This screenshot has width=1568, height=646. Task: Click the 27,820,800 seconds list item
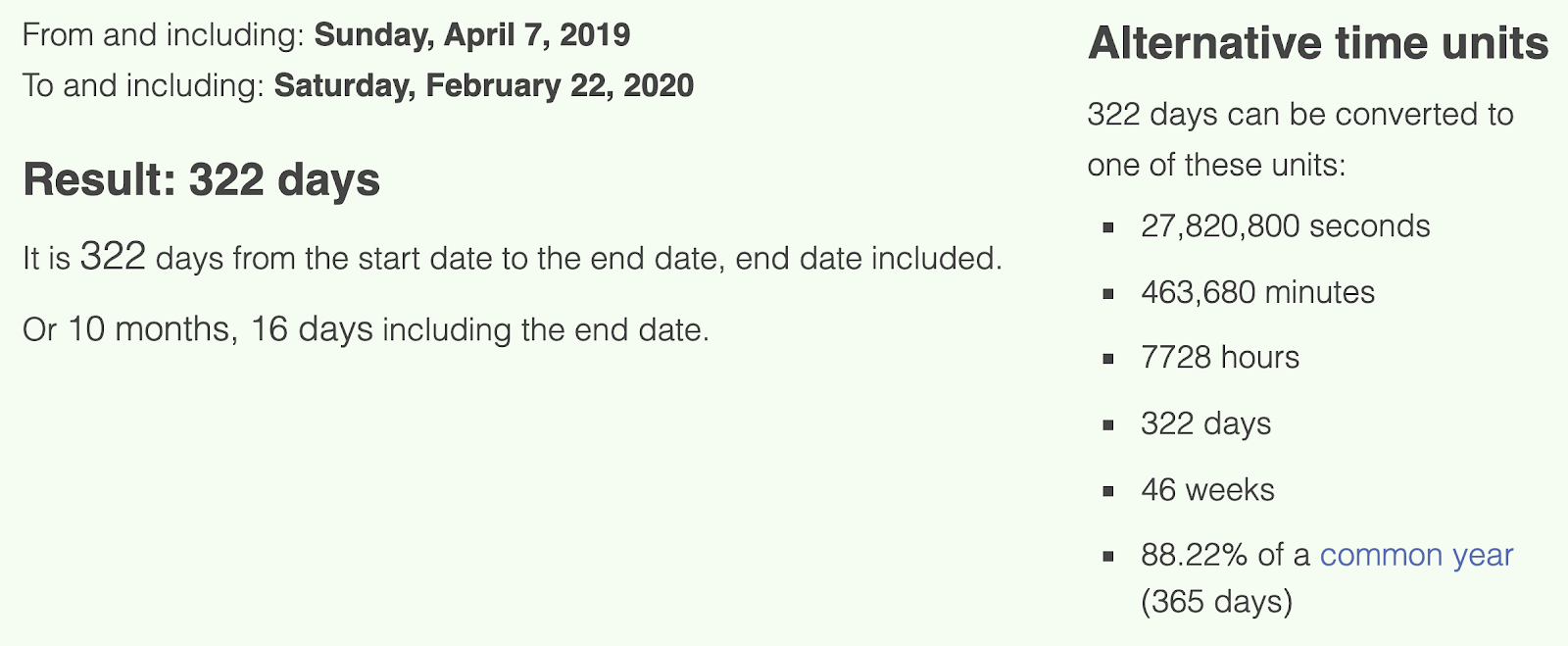pyautogui.click(x=1285, y=226)
